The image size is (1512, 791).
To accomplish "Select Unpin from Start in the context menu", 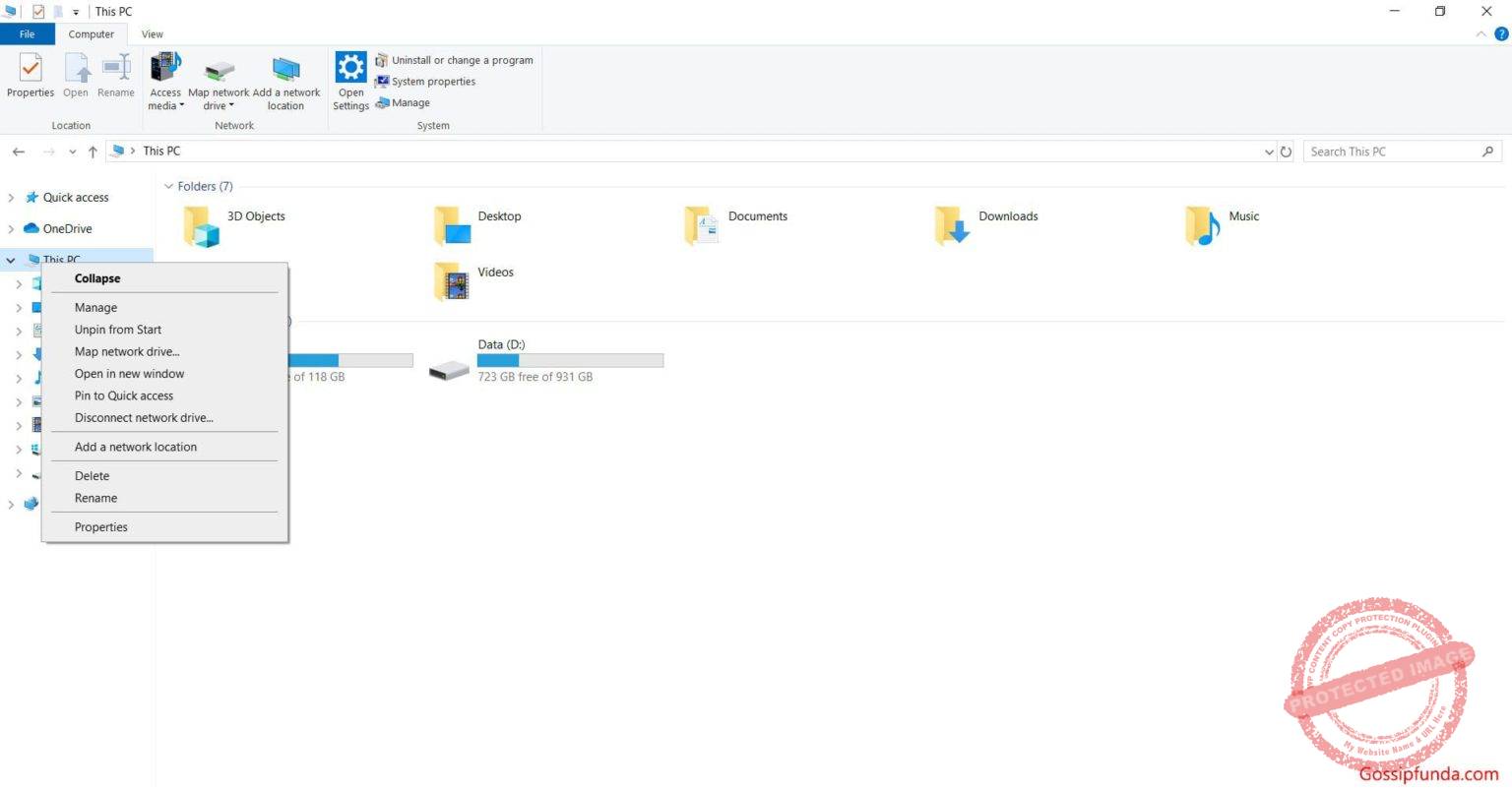I will click(118, 329).
